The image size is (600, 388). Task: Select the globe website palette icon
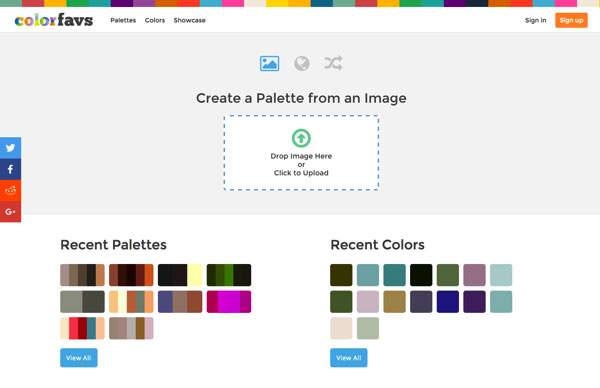coord(302,64)
